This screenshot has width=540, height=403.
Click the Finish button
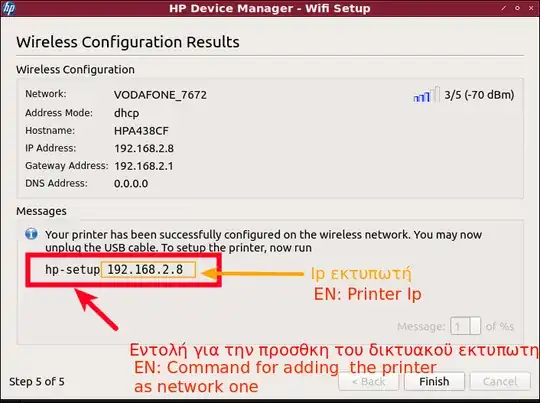pyautogui.click(x=434, y=381)
